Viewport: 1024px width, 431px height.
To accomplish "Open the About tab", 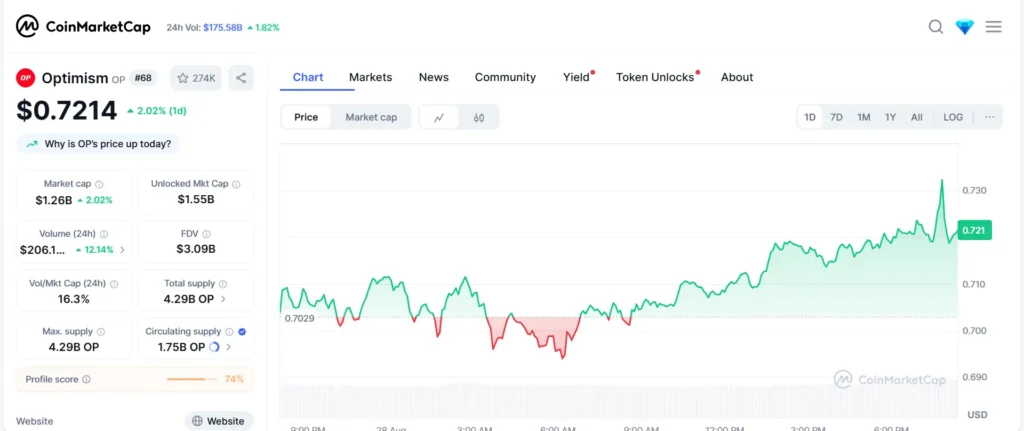I will click(x=737, y=77).
